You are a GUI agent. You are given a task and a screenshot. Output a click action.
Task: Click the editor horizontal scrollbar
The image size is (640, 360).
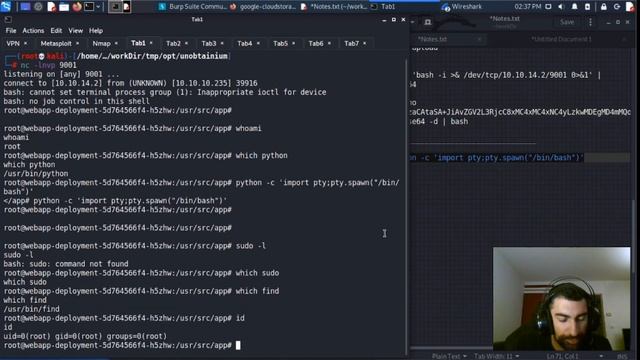[451, 348]
